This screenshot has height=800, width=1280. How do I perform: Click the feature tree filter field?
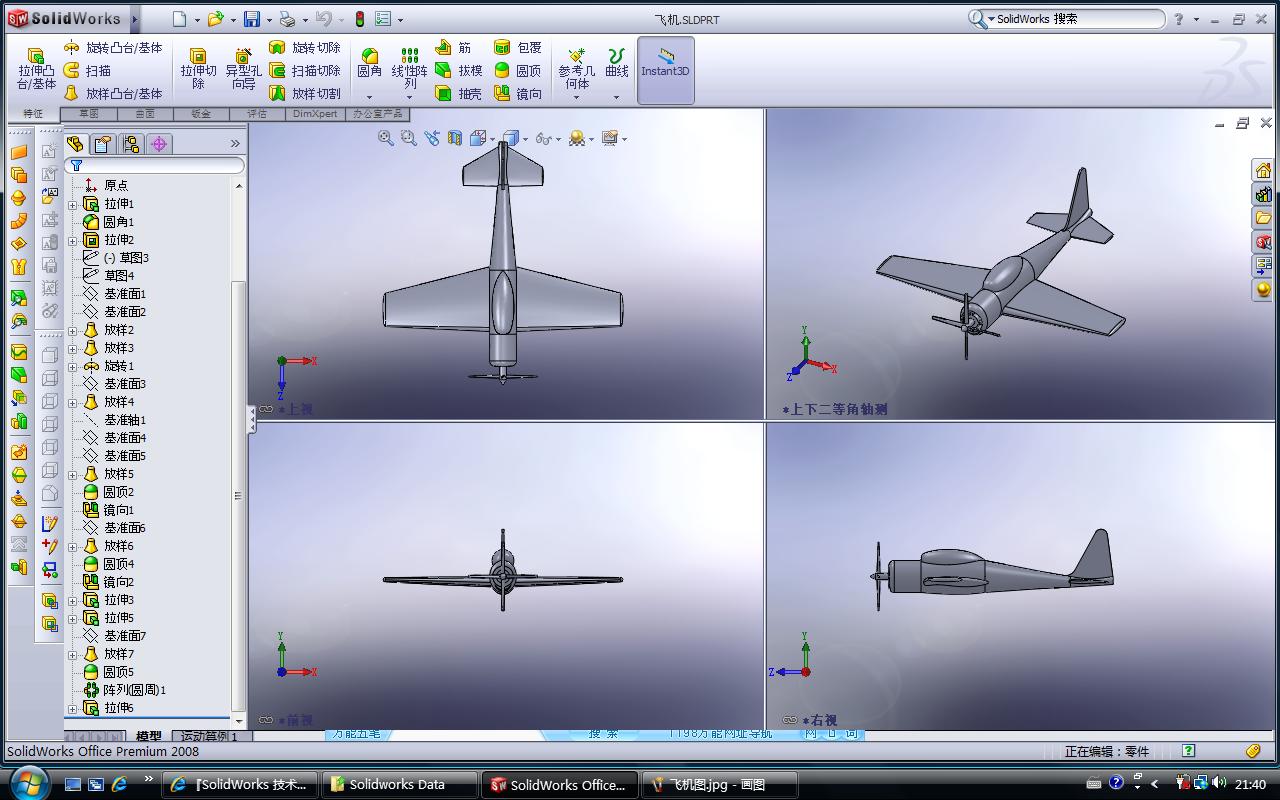[154, 165]
